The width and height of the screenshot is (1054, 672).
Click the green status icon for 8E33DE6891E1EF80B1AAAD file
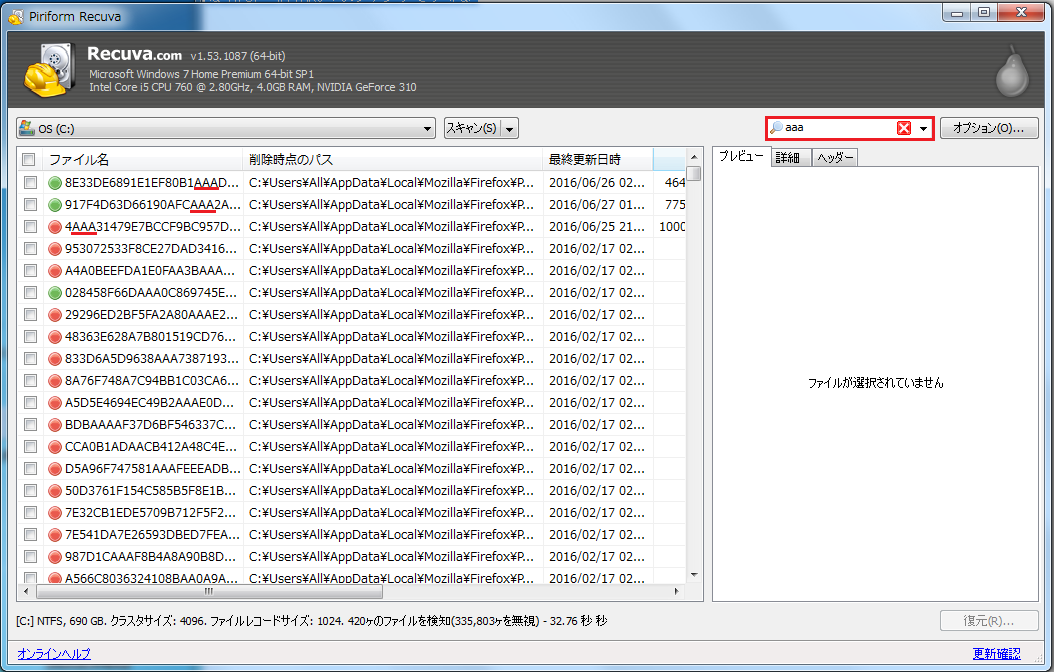click(55, 183)
